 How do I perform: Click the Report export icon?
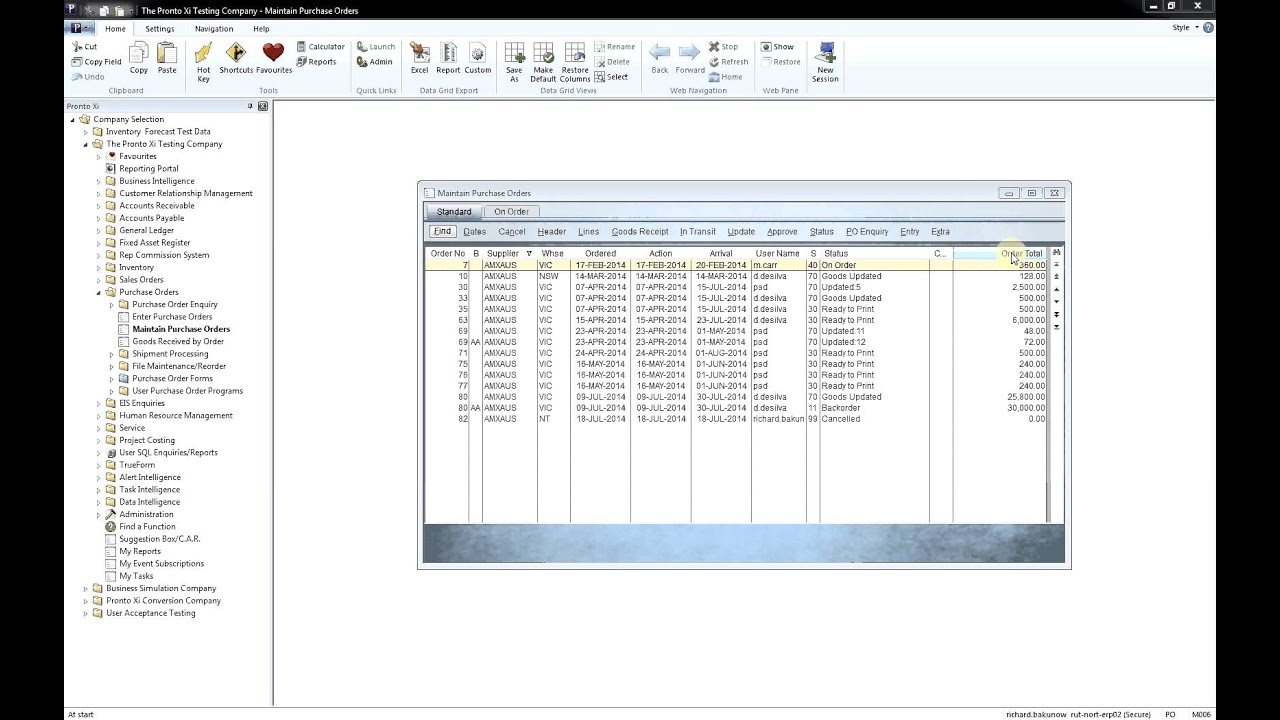click(x=448, y=53)
